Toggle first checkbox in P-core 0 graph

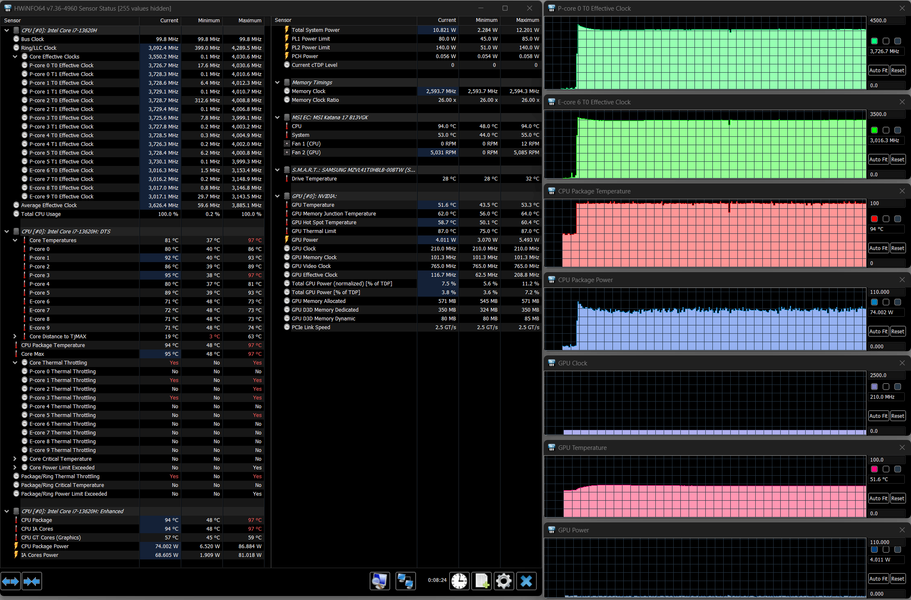[874, 41]
